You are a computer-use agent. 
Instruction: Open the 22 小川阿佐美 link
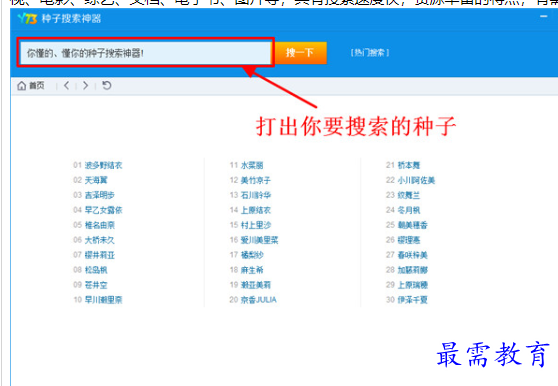coord(416,180)
